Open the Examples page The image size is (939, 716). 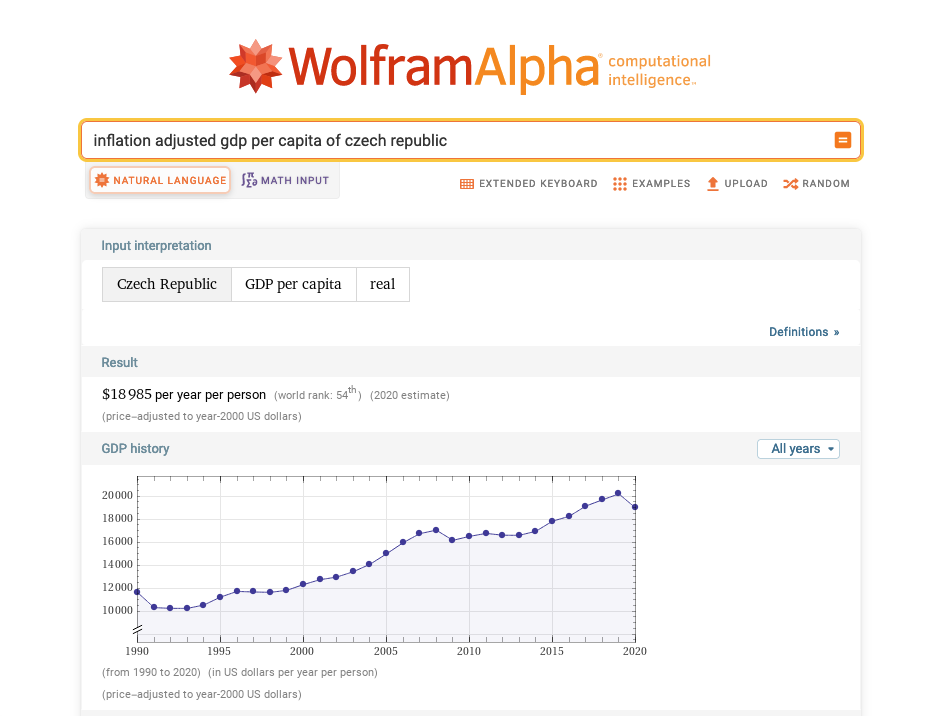[651, 184]
